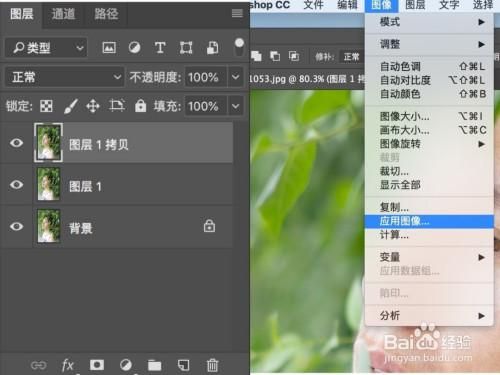500x375 pixels.
Task: Expand the 填充 slider arrow
Action: [x=235, y=106]
